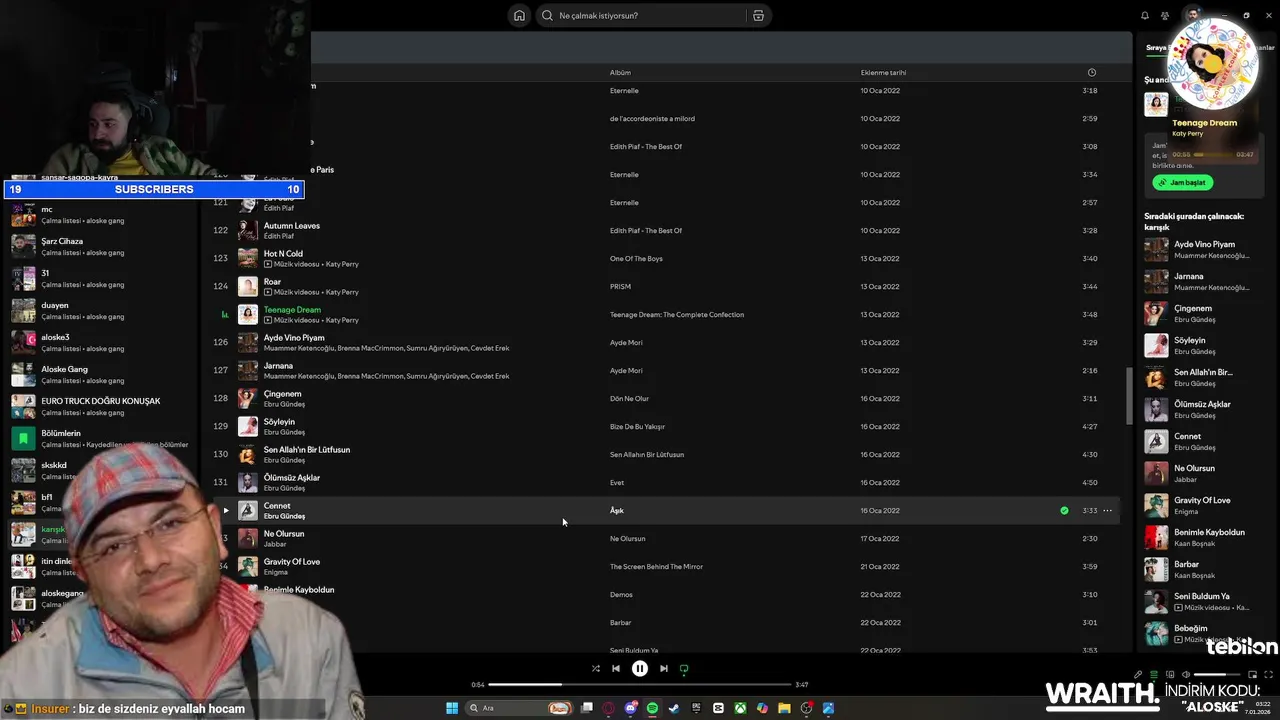Toggle repeat mode
Image resolution: width=1280 pixels, height=720 pixels.
(x=684, y=669)
